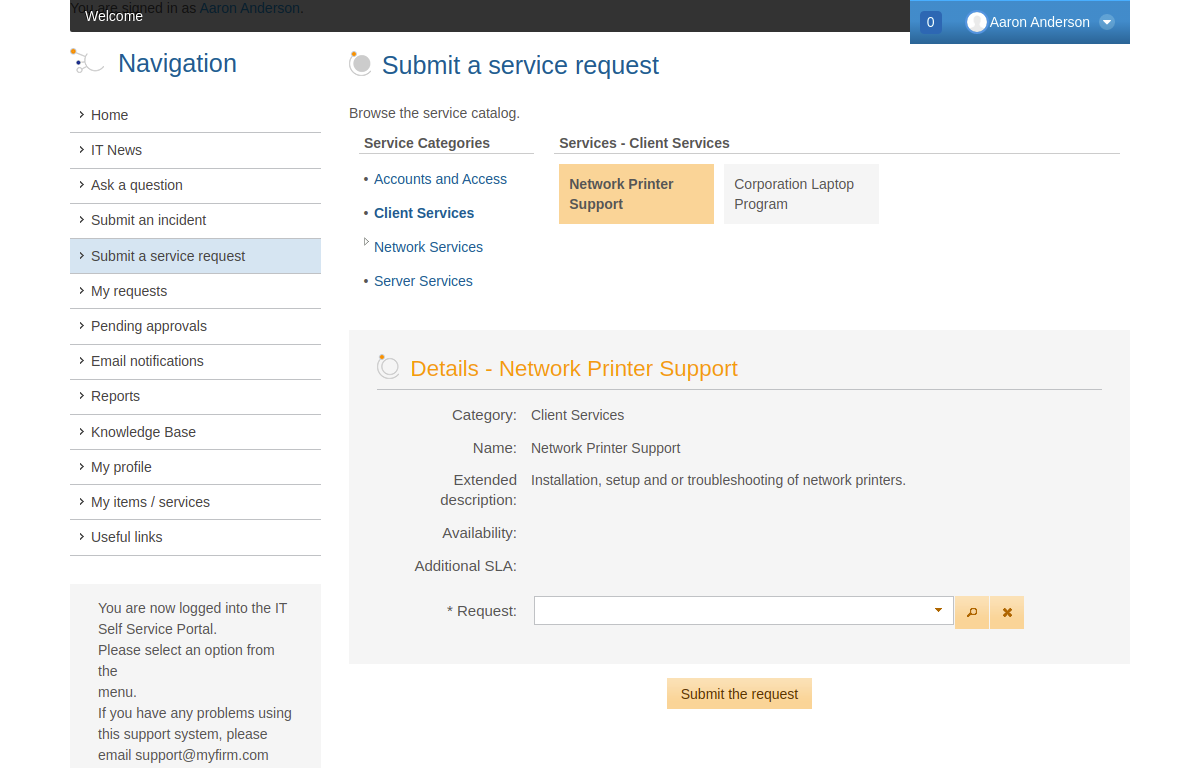
Task: Open the Request dropdown arrow
Action: pos(938,610)
